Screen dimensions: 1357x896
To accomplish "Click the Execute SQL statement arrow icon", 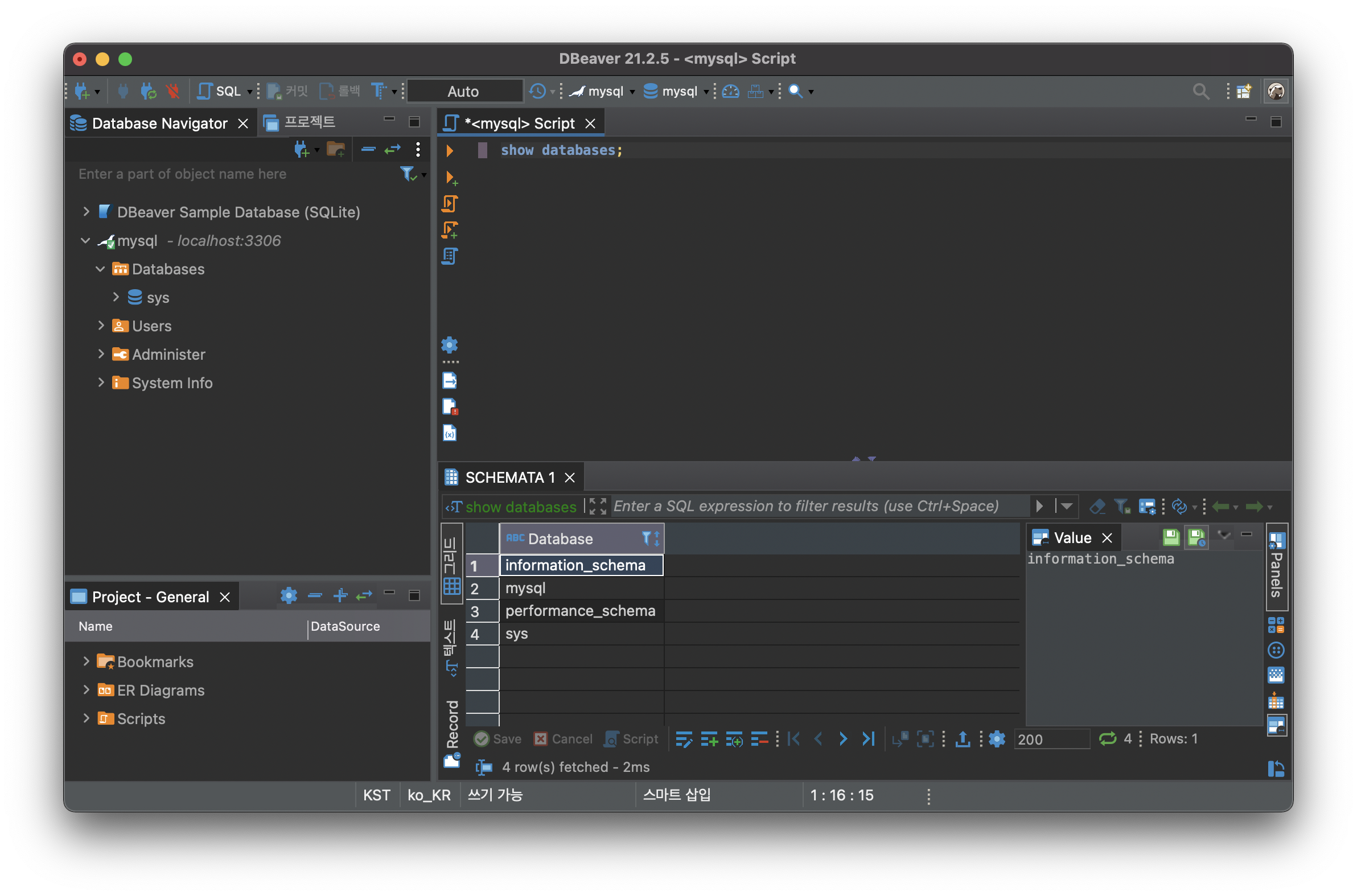I will 449,151.
